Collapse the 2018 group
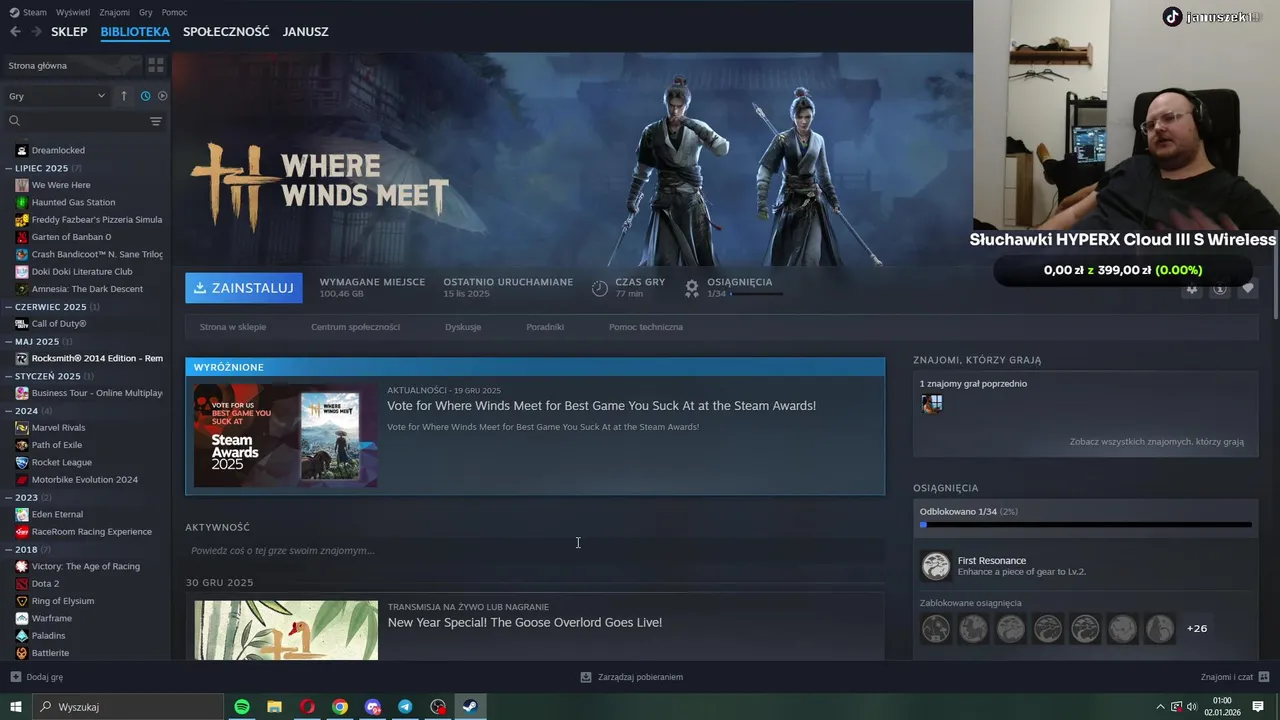 click(x=9, y=549)
